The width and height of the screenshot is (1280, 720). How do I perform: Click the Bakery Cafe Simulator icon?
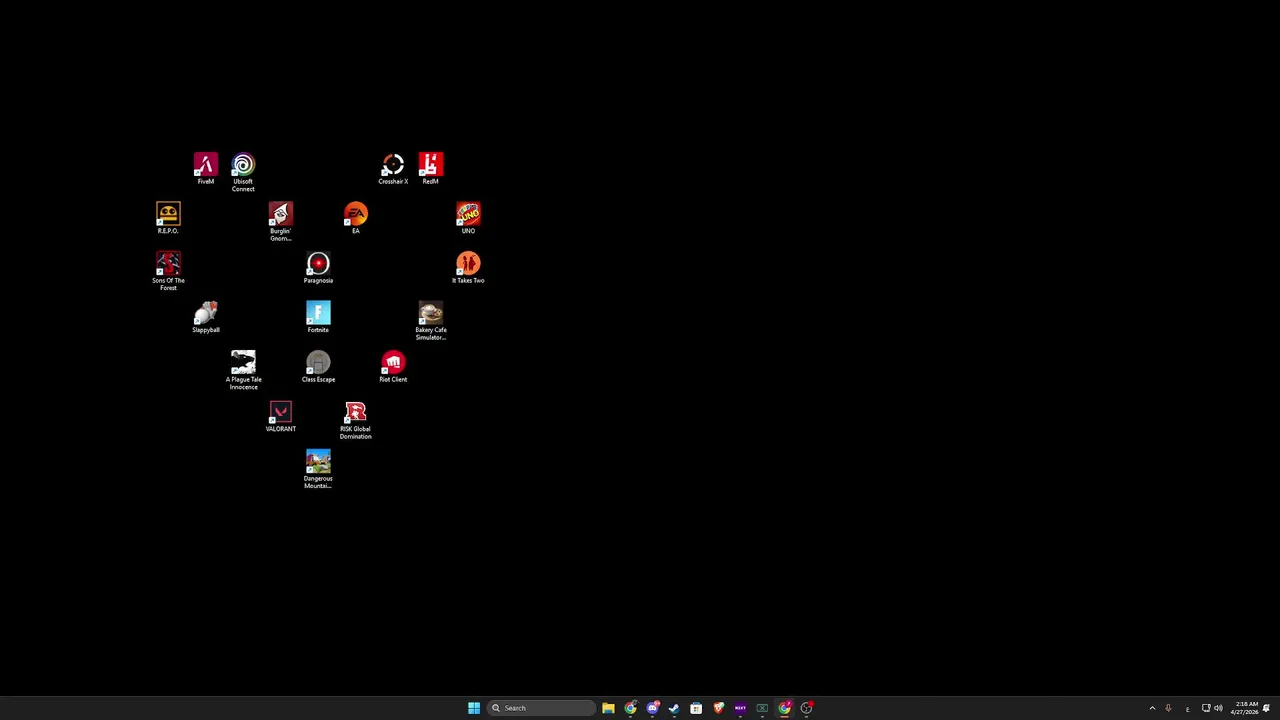tap(430, 321)
